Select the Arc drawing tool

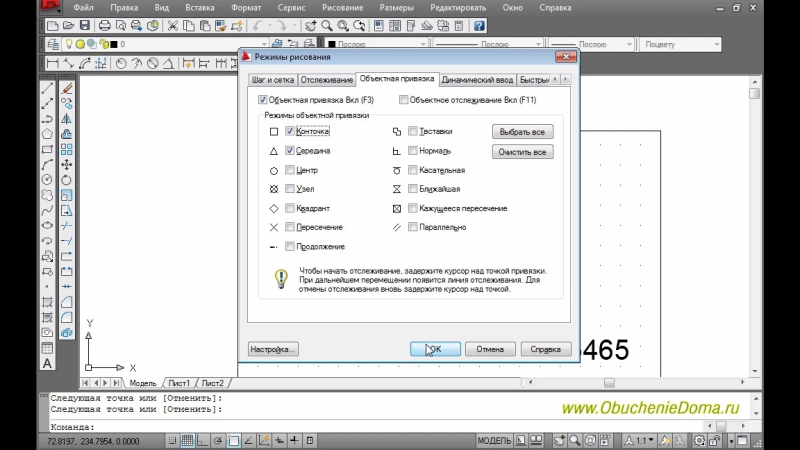click(47, 164)
